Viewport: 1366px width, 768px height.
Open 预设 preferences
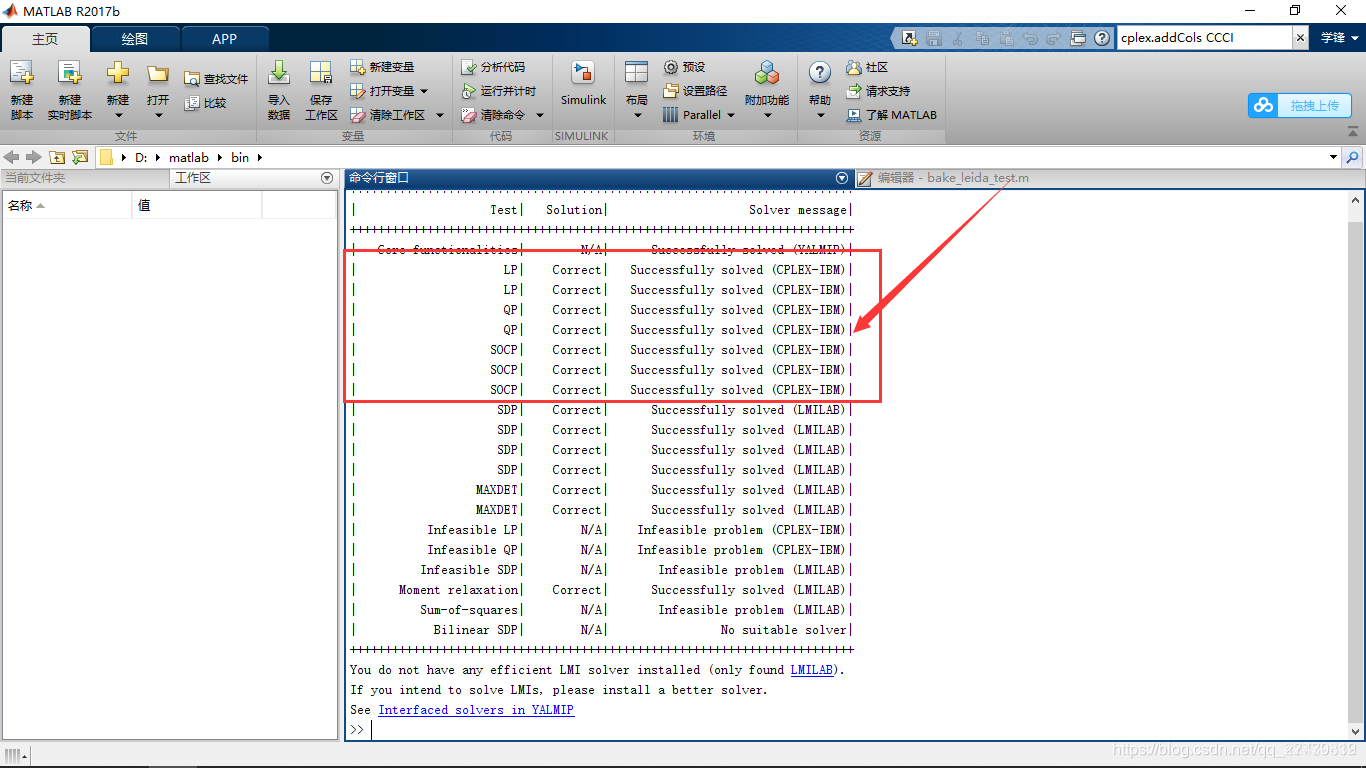pyautogui.click(x=685, y=67)
